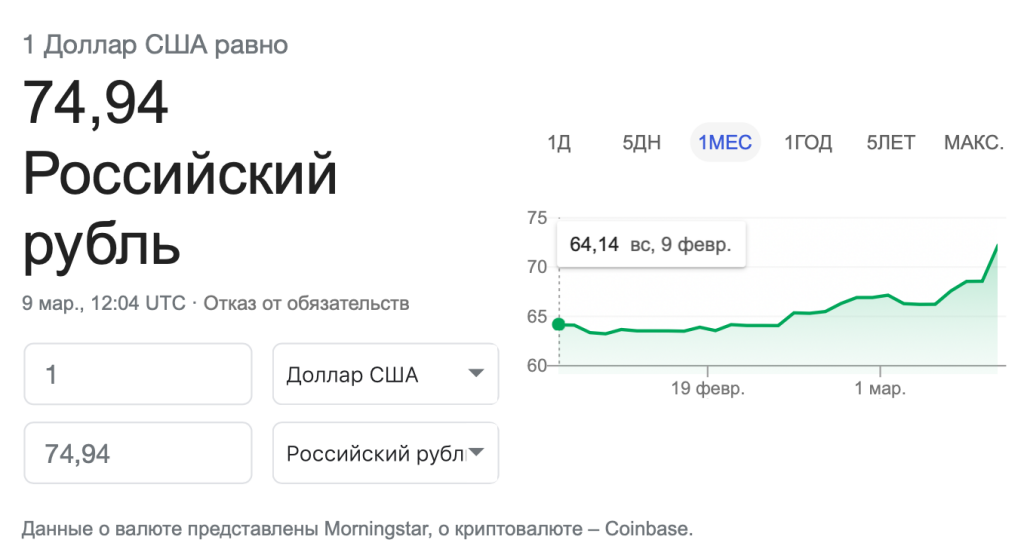The image size is (1024, 558).
Task: Focus the converted amount field 74,94
Action: click(x=137, y=454)
